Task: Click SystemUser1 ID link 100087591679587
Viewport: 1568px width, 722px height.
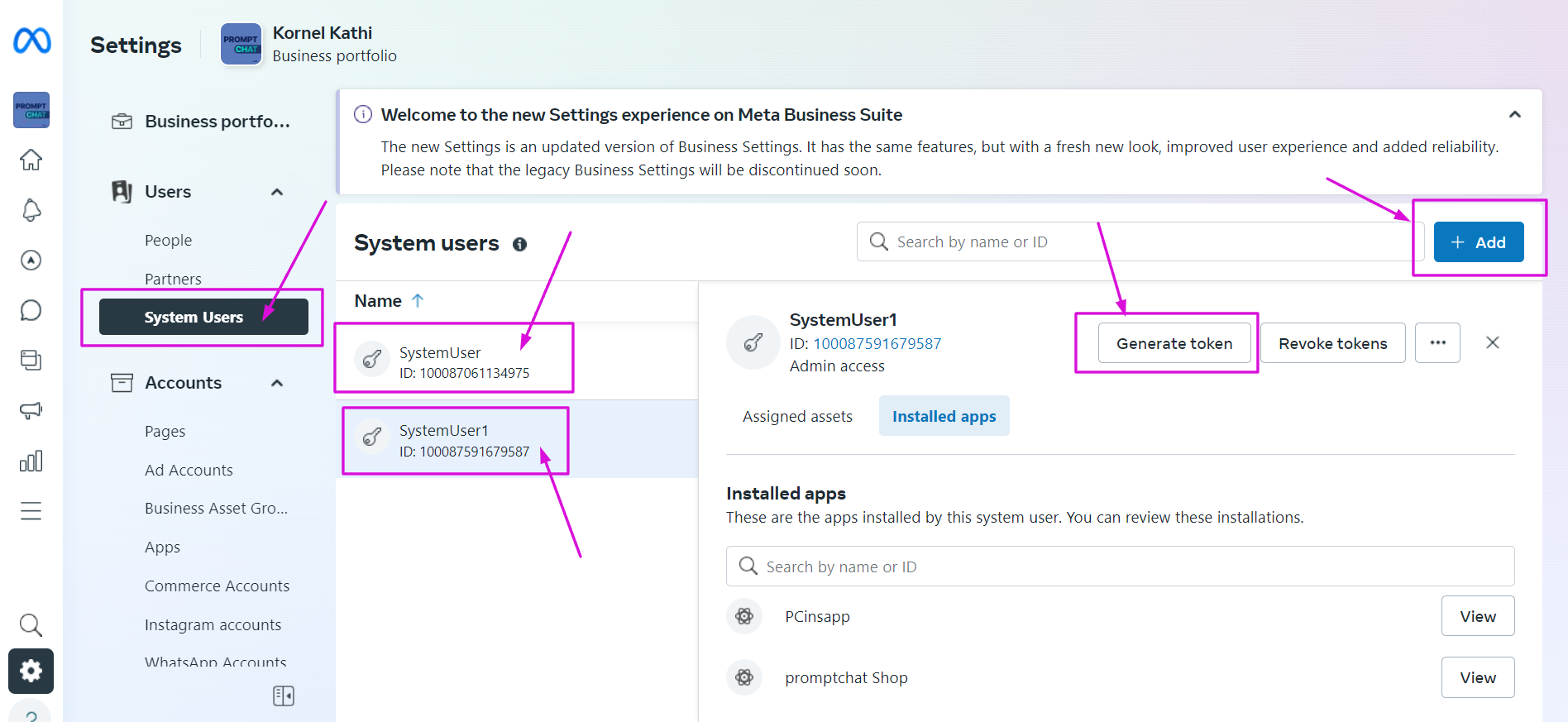Action: (877, 343)
